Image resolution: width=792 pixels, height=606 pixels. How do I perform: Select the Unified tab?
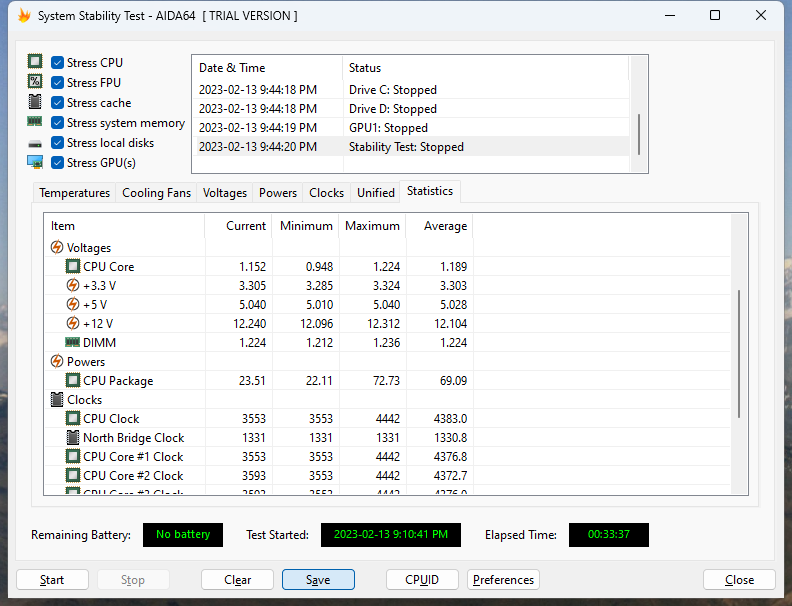[376, 193]
